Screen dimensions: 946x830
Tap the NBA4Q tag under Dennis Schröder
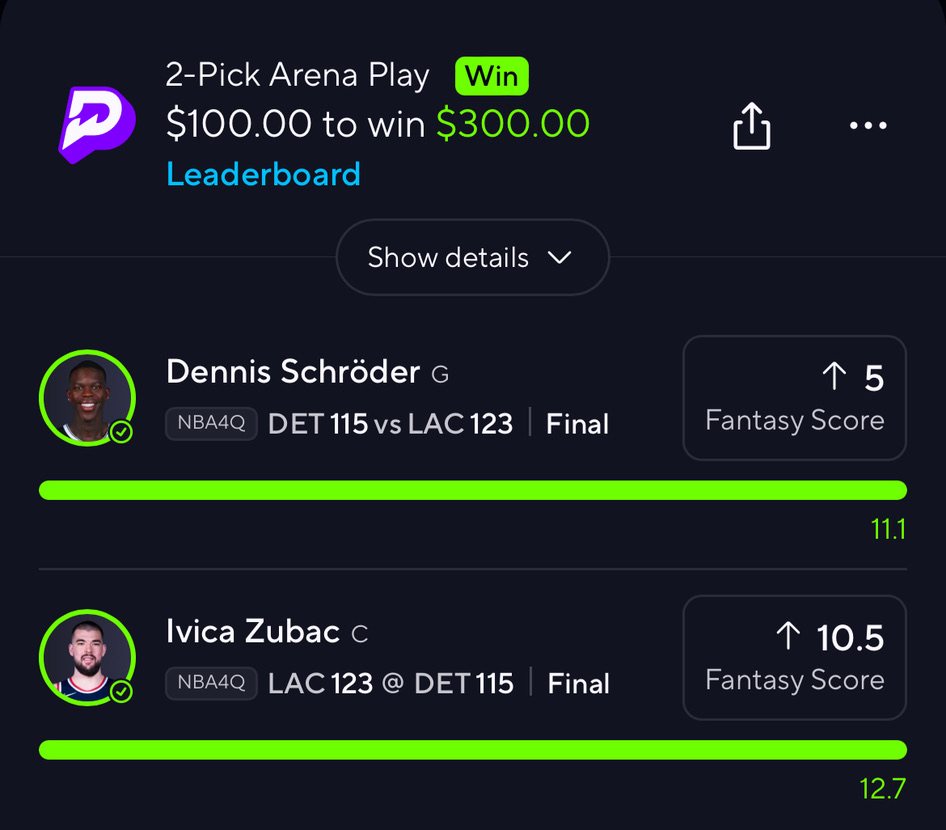211,424
